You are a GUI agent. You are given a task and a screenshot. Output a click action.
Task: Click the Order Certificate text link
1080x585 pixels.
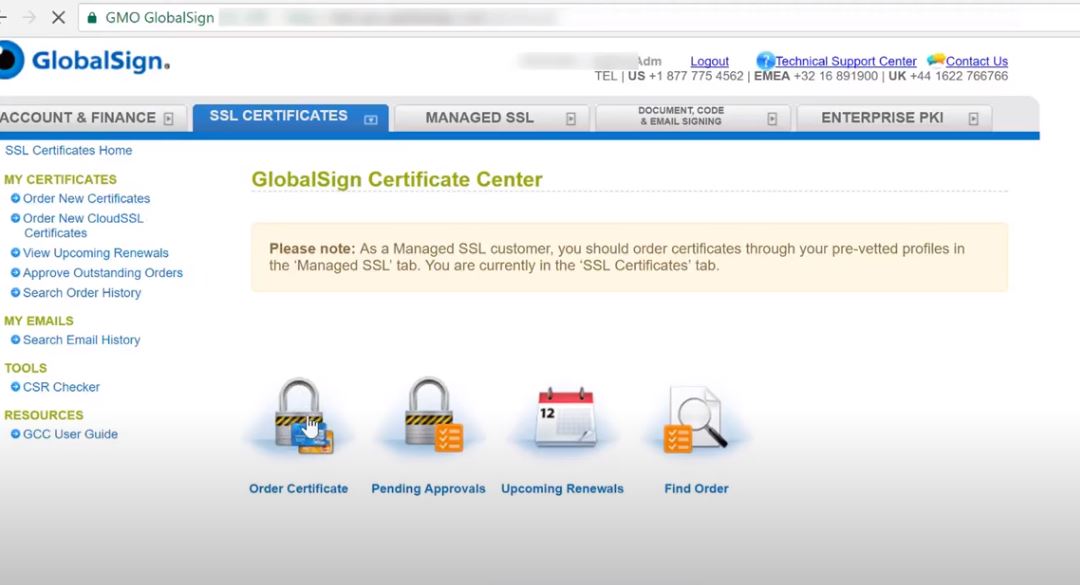click(x=298, y=489)
